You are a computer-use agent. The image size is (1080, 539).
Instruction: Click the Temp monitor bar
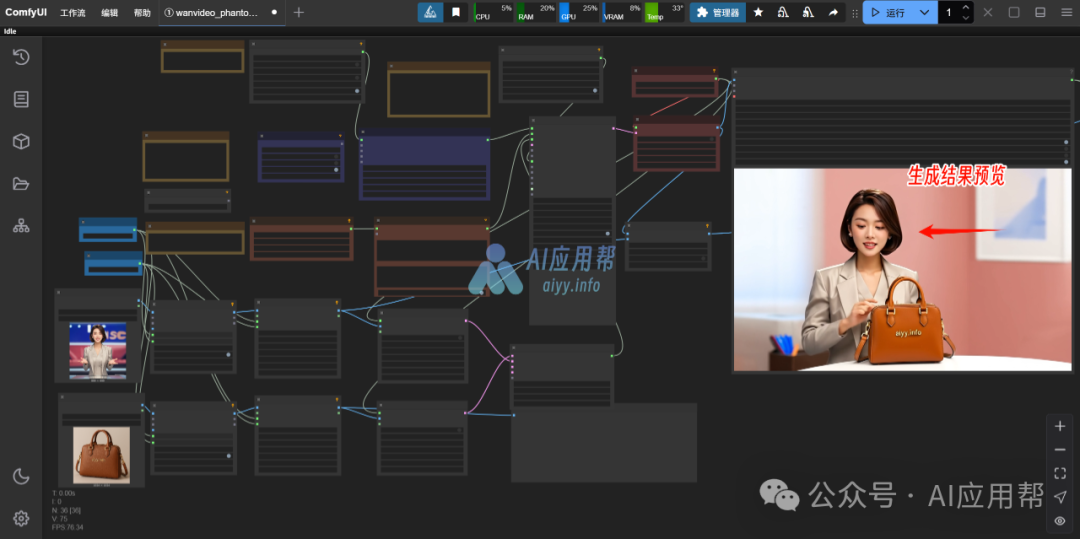(664, 12)
